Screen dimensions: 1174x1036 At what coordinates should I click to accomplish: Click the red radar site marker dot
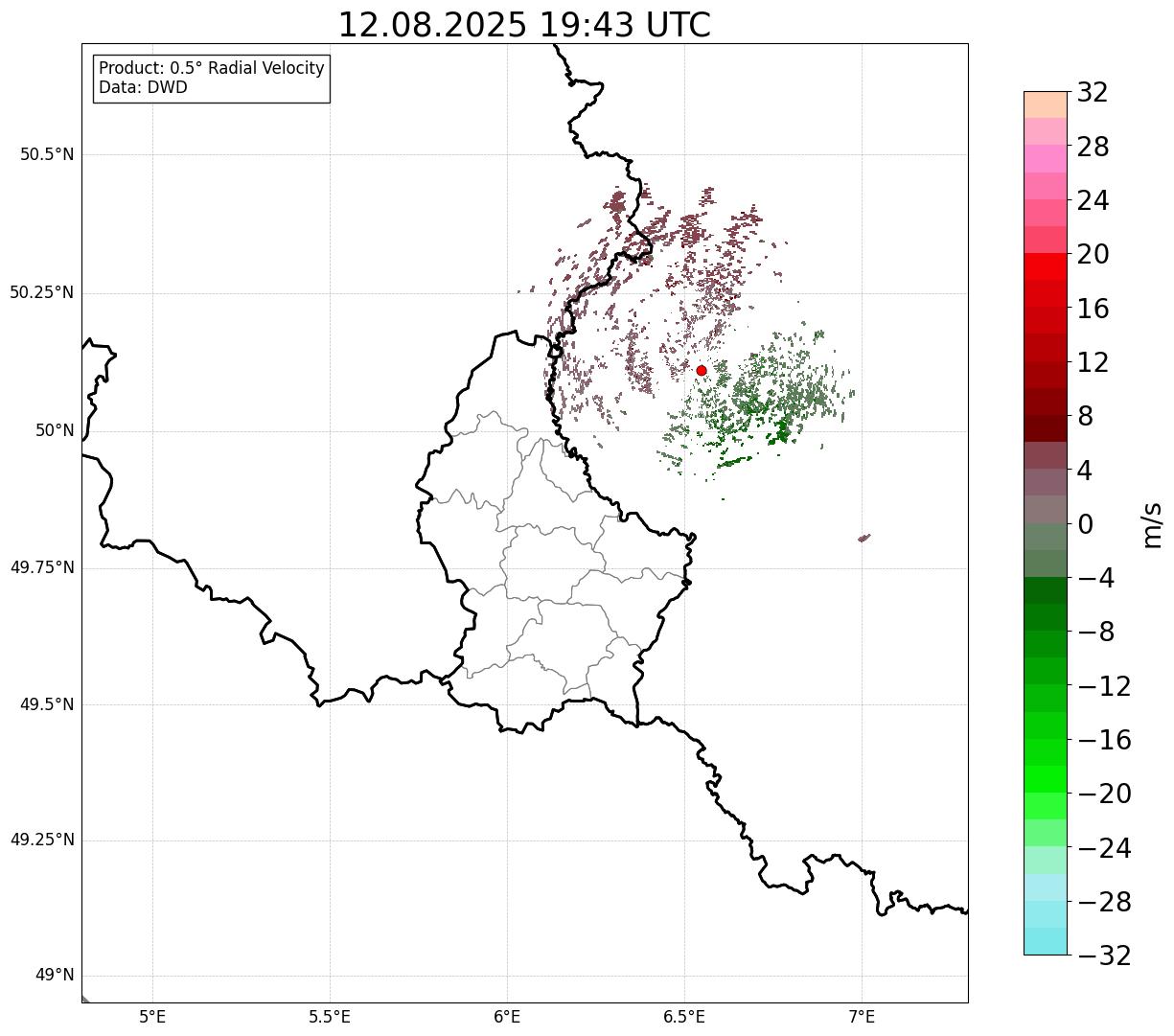pos(702,370)
